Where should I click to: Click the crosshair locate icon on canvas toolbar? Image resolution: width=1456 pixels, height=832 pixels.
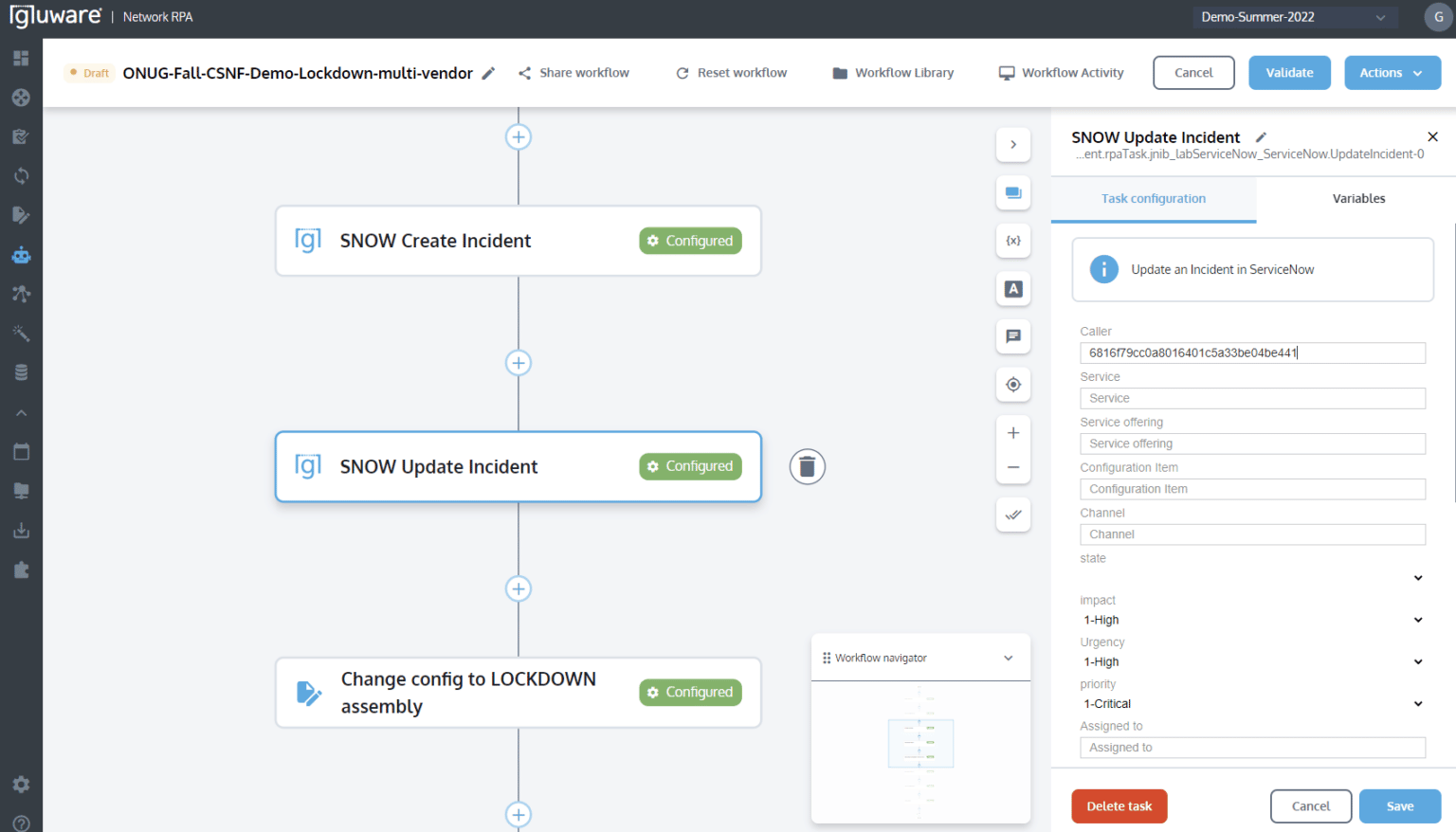[1012, 385]
